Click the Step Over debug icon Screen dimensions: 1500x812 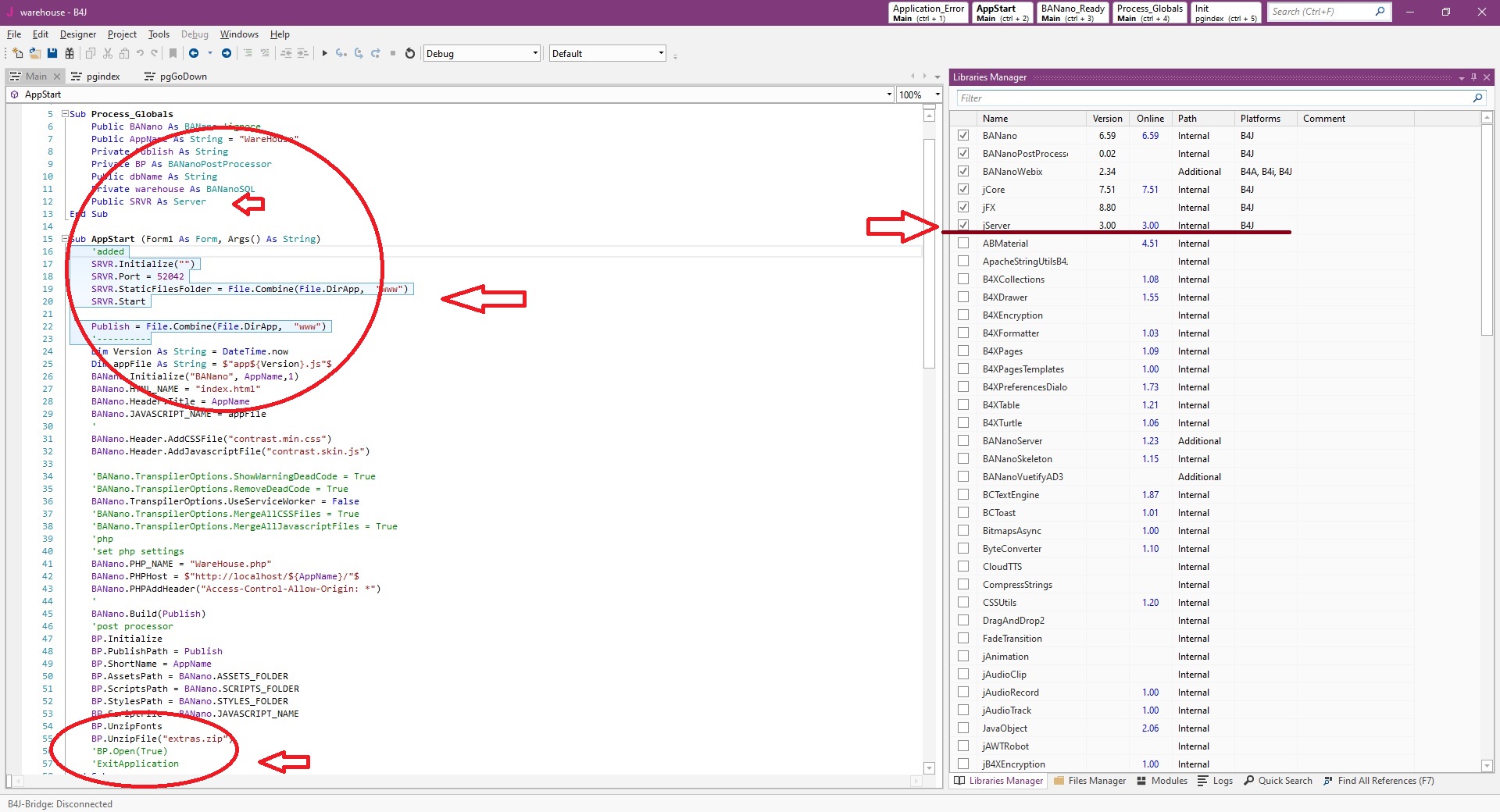[359, 53]
